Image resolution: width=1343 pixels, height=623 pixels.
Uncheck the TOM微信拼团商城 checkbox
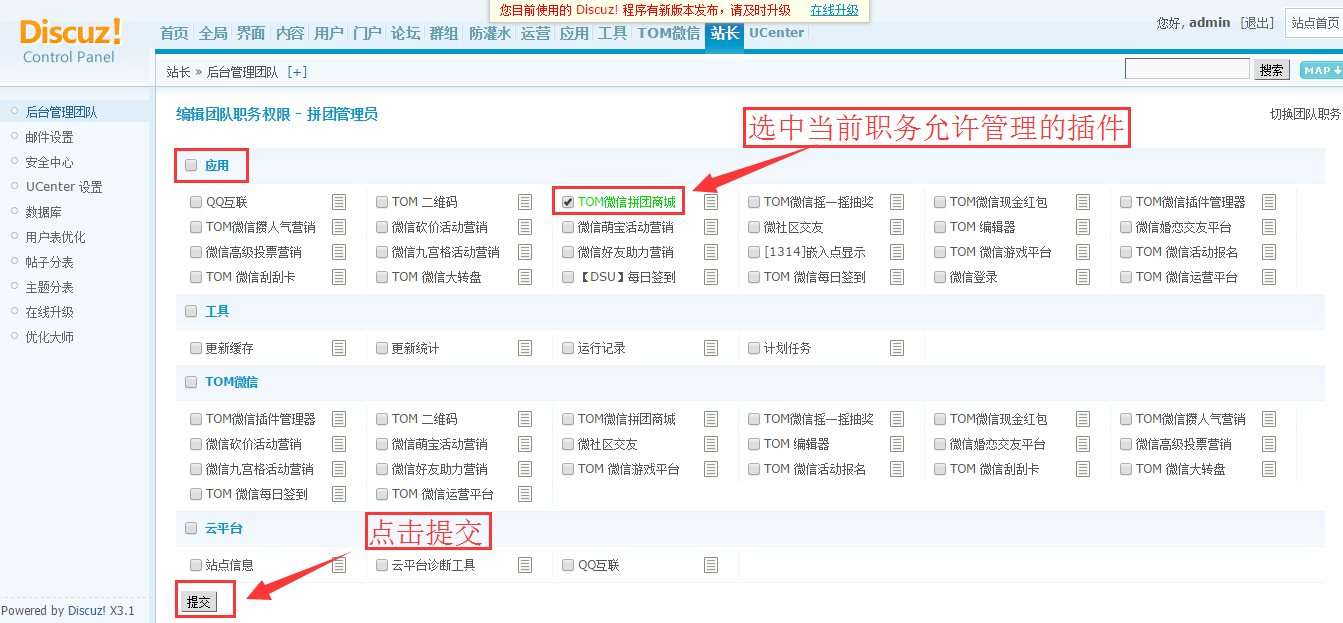click(568, 202)
